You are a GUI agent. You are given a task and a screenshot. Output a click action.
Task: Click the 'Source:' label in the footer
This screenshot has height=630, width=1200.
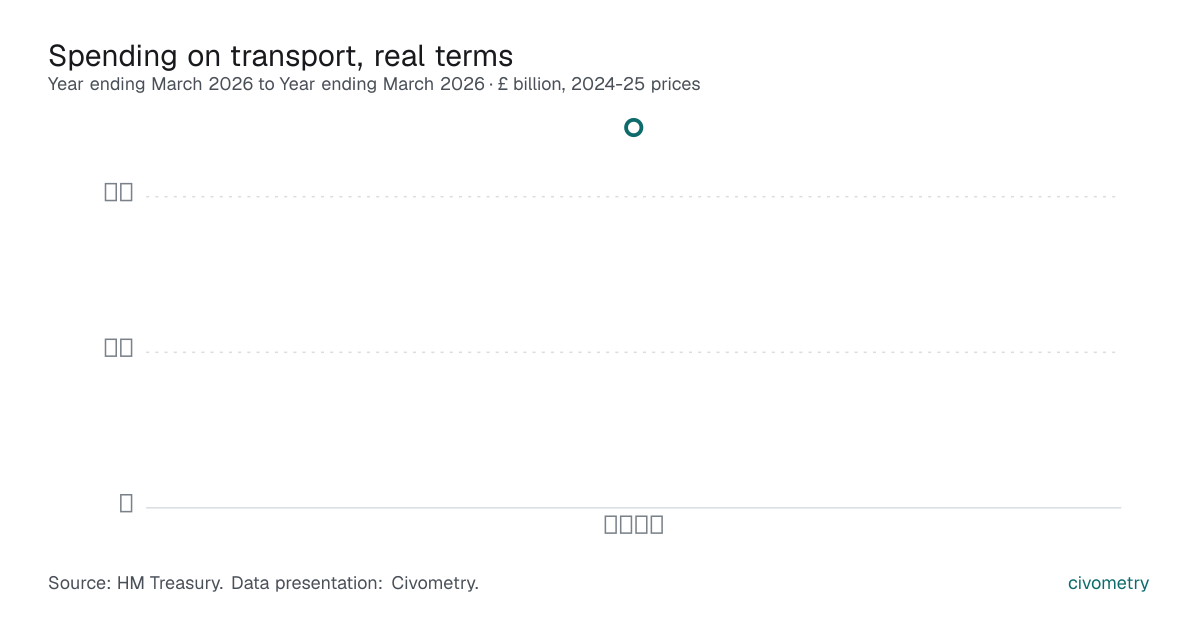pos(80,583)
